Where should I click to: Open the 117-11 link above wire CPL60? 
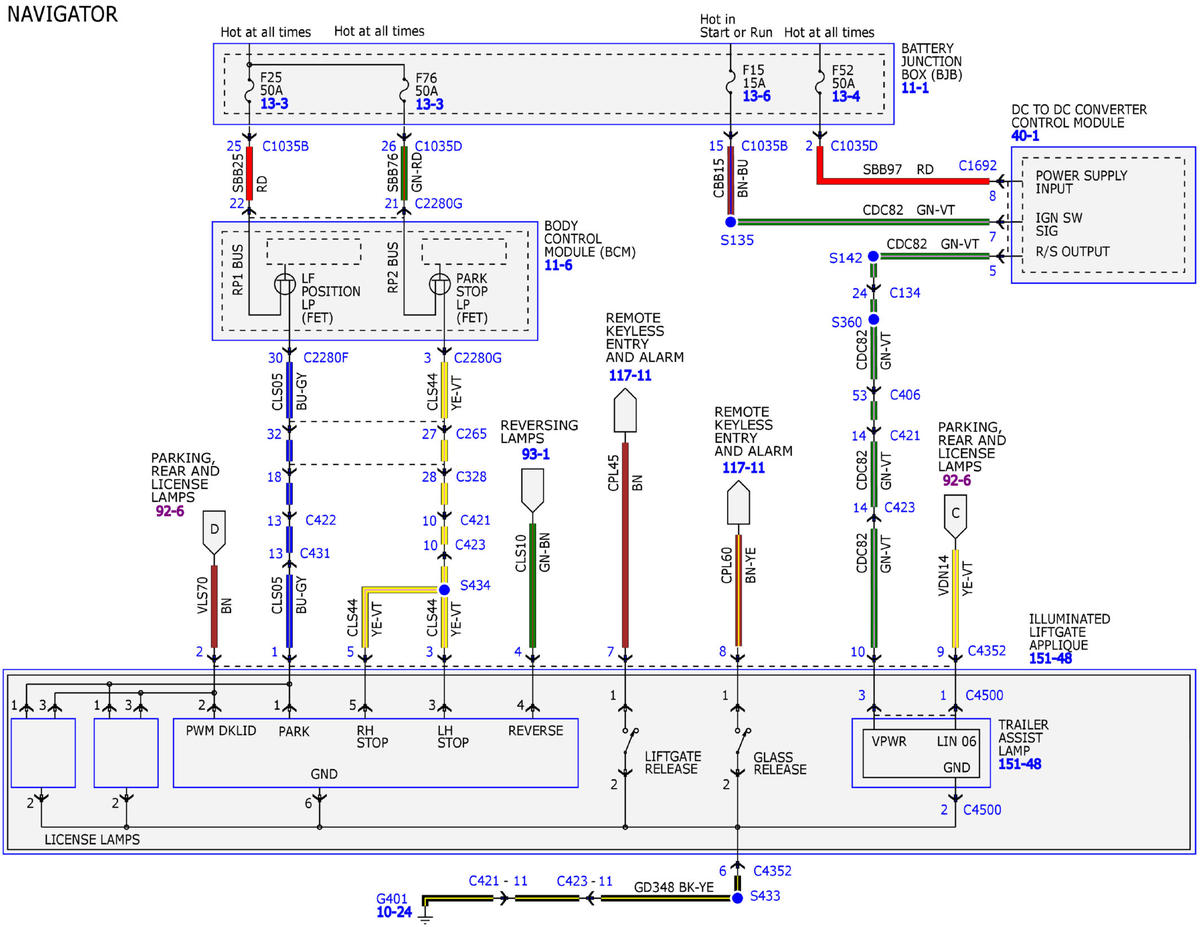coord(744,467)
